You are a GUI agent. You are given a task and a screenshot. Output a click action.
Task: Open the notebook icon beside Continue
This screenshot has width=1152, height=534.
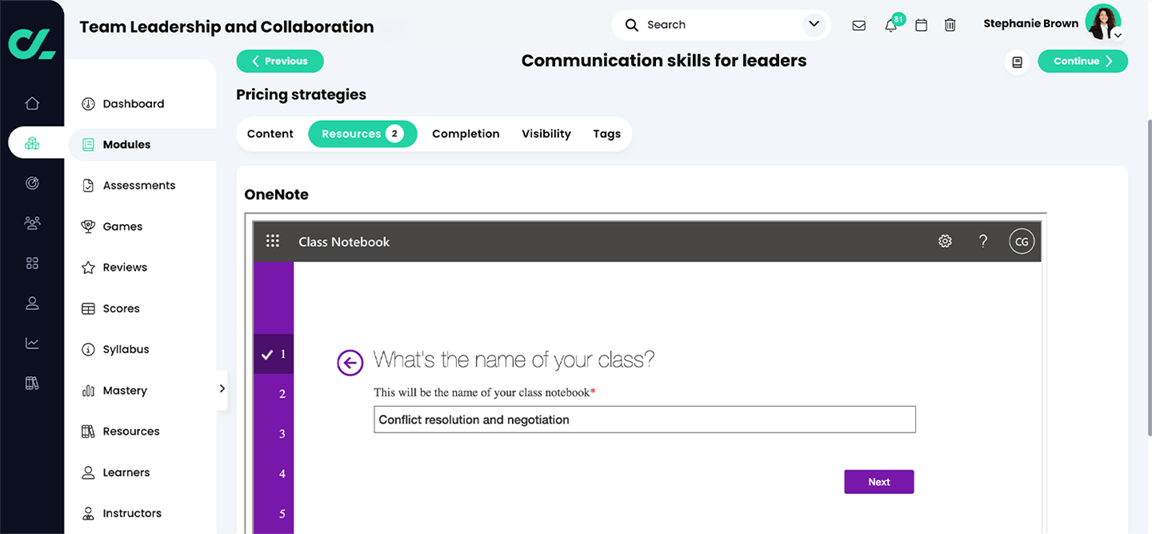(1017, 62)
